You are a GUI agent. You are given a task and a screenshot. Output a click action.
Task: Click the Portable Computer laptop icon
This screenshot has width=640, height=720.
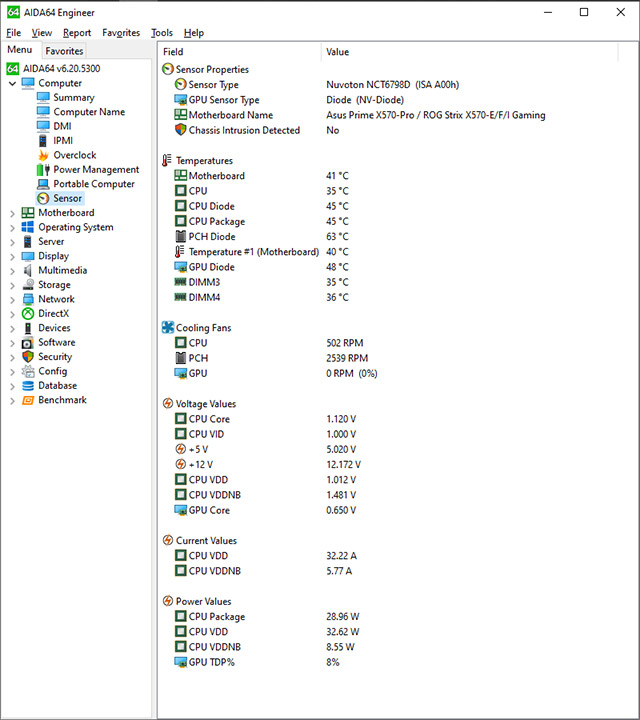(x=43, y=184)
